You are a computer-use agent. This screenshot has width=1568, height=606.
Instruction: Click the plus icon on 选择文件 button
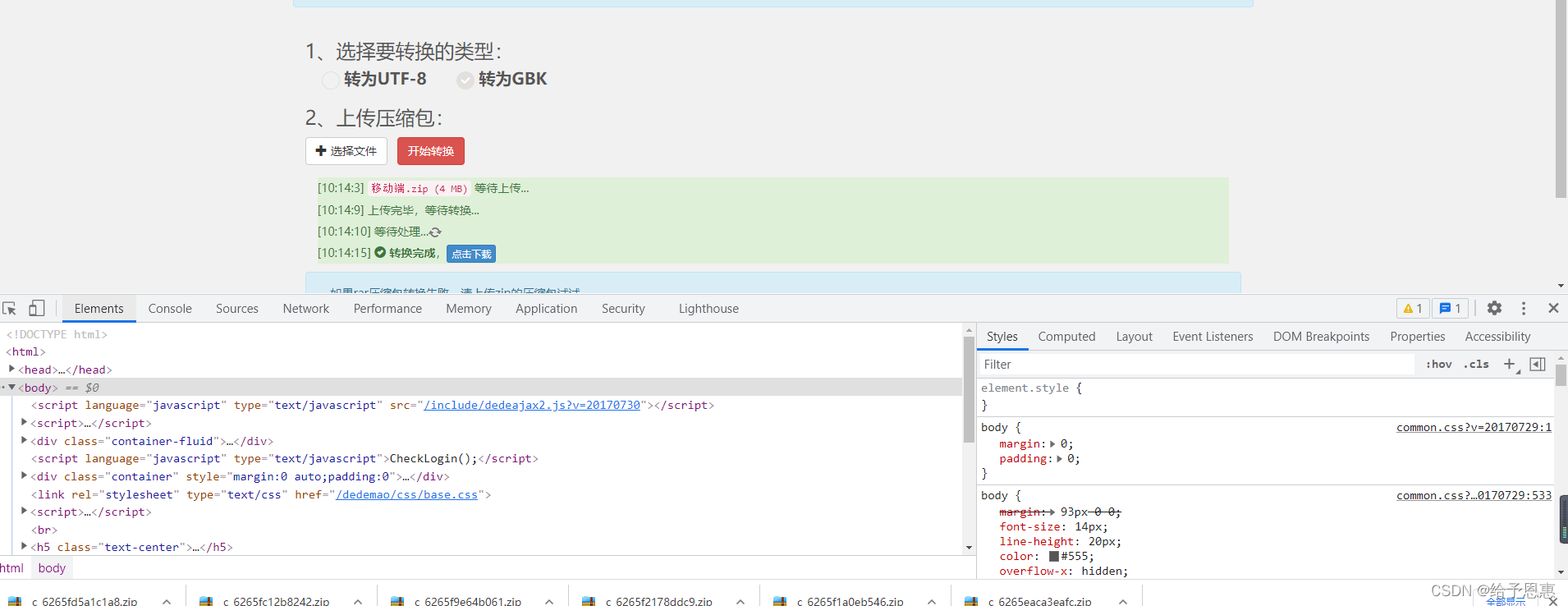click(x=321, y=151)
